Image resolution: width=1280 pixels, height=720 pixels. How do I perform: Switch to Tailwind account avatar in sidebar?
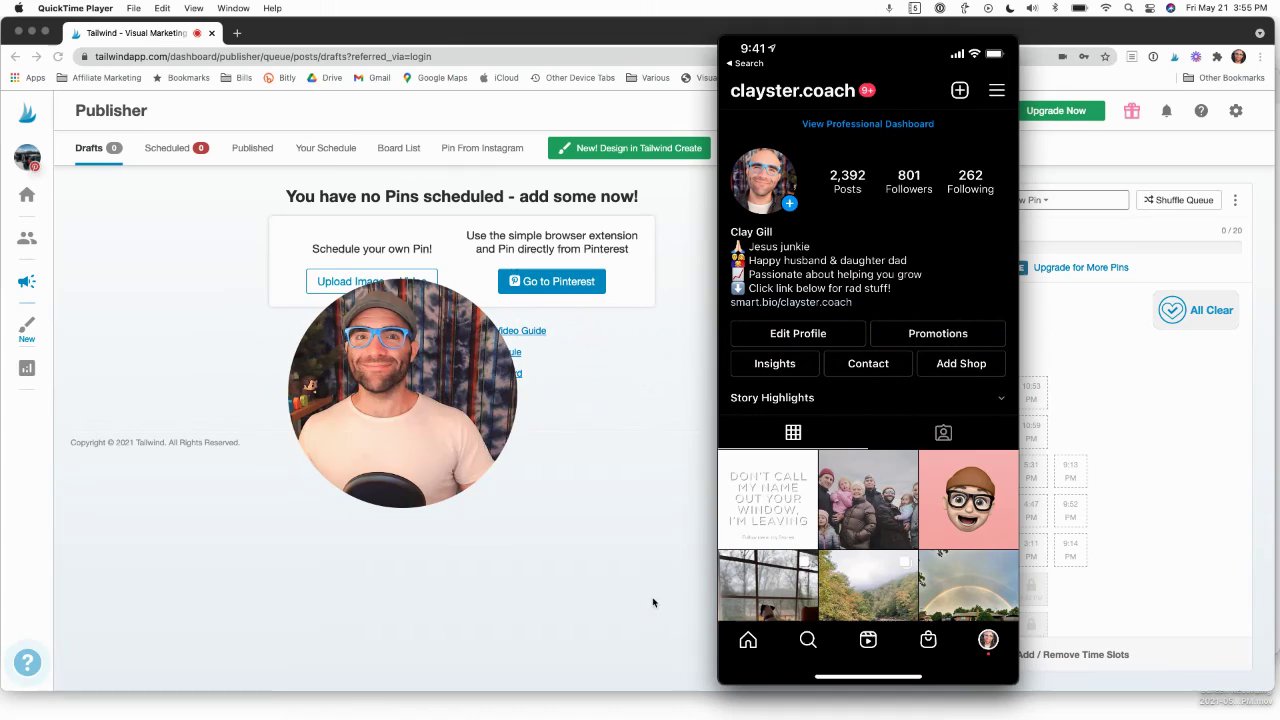(x=27, y=158)
